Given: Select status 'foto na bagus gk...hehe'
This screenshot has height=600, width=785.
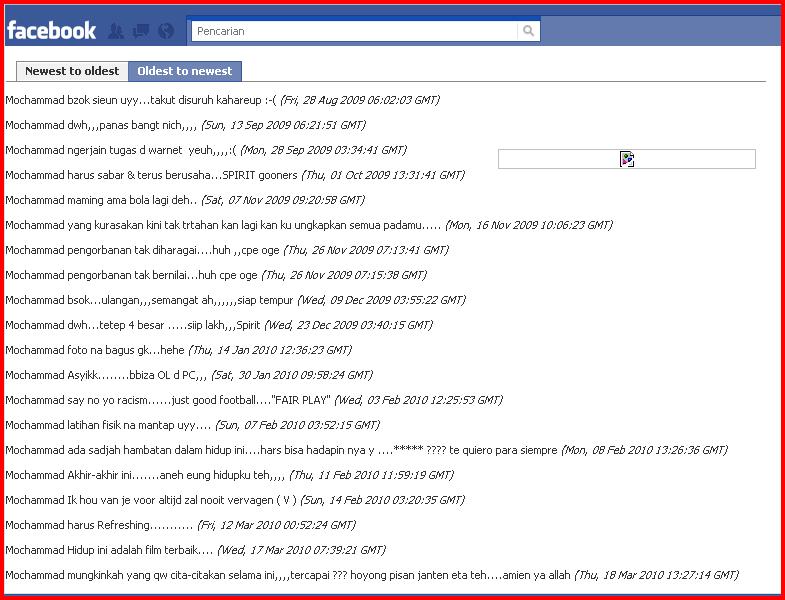Looking at the screenshot, I should 95,350.
